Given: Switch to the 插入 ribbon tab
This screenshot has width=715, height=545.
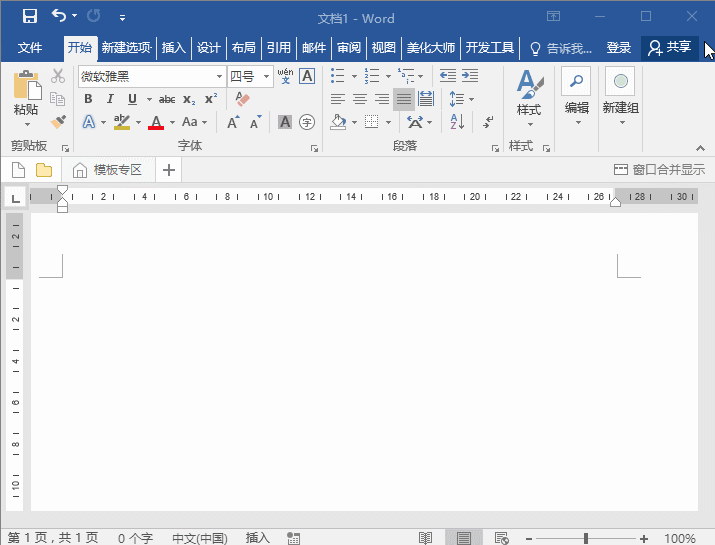Looking at the screenshot, I should pos(174,47).
